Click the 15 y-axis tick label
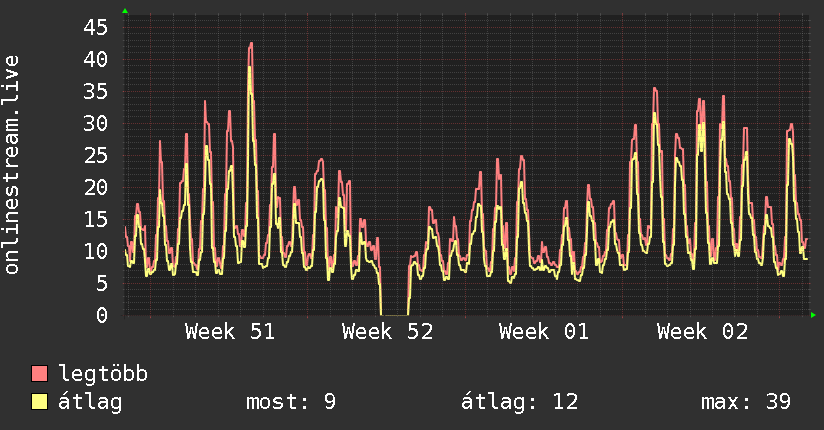 click(x=96, y=220)
